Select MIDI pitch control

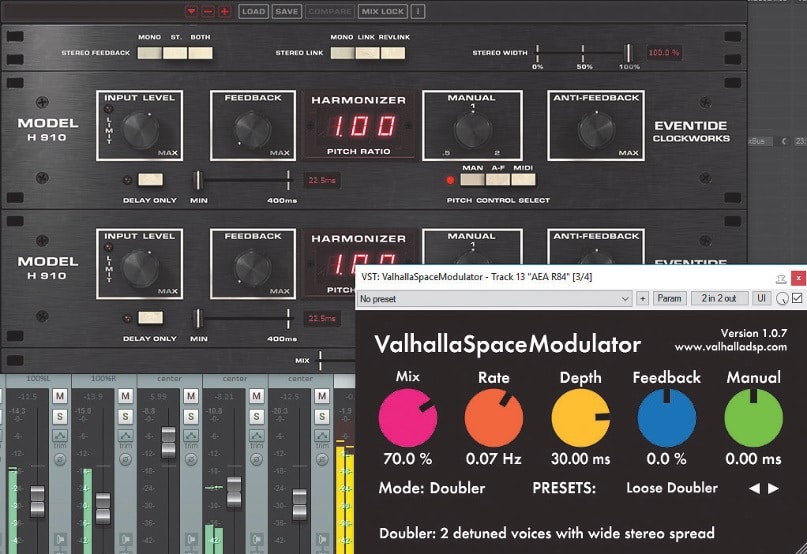[x=523, y=180]
